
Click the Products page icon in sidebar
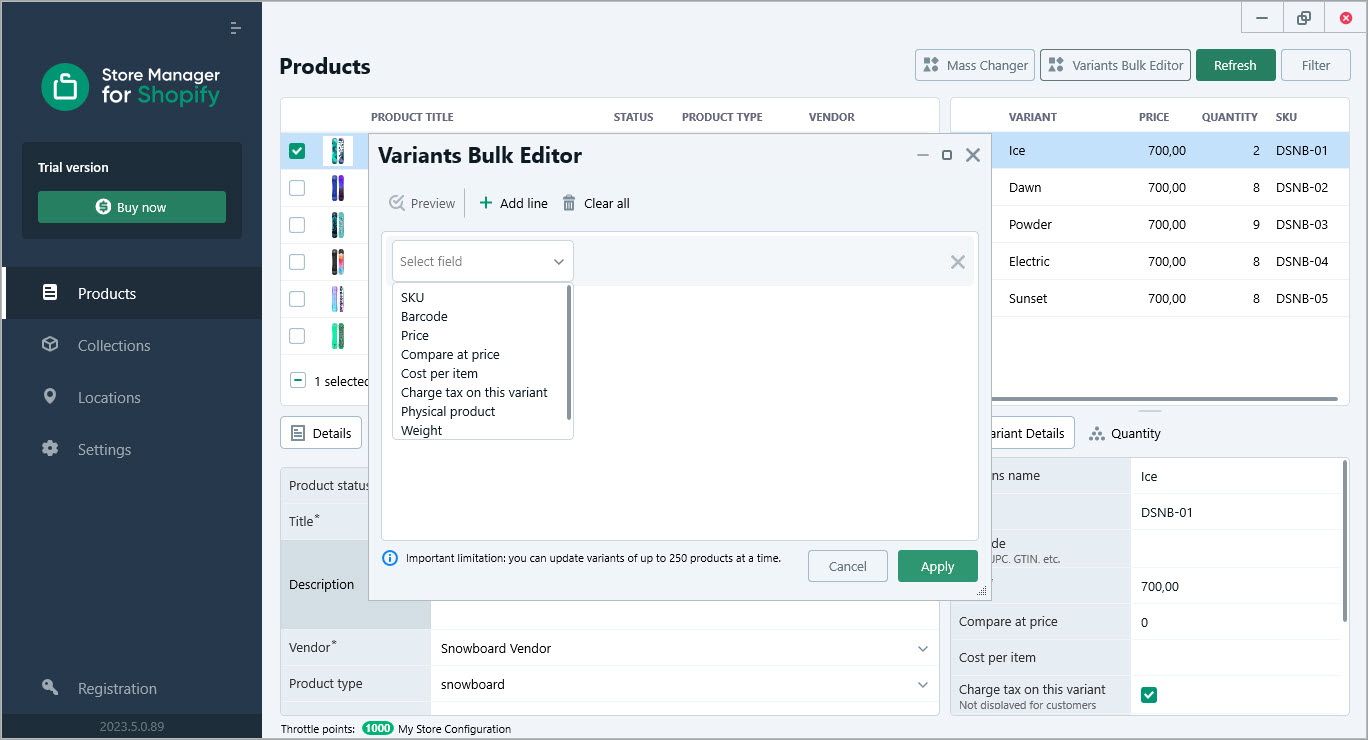click(x=50, y=293)
